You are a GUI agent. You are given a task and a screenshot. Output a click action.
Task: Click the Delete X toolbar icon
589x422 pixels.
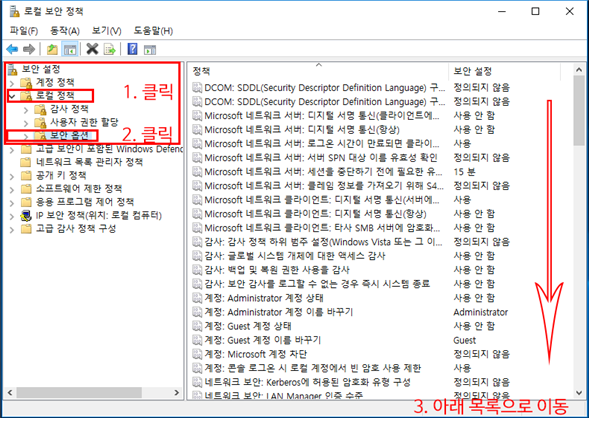coord(92,49)
